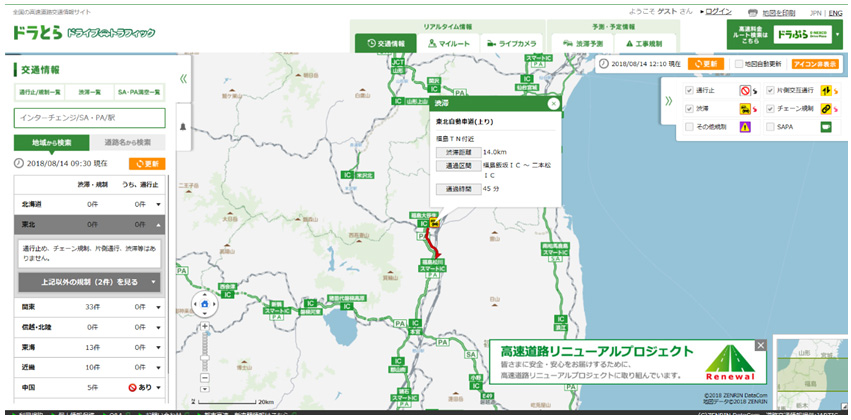Click the 通行止 no-entry legend icon

(745, 90)
